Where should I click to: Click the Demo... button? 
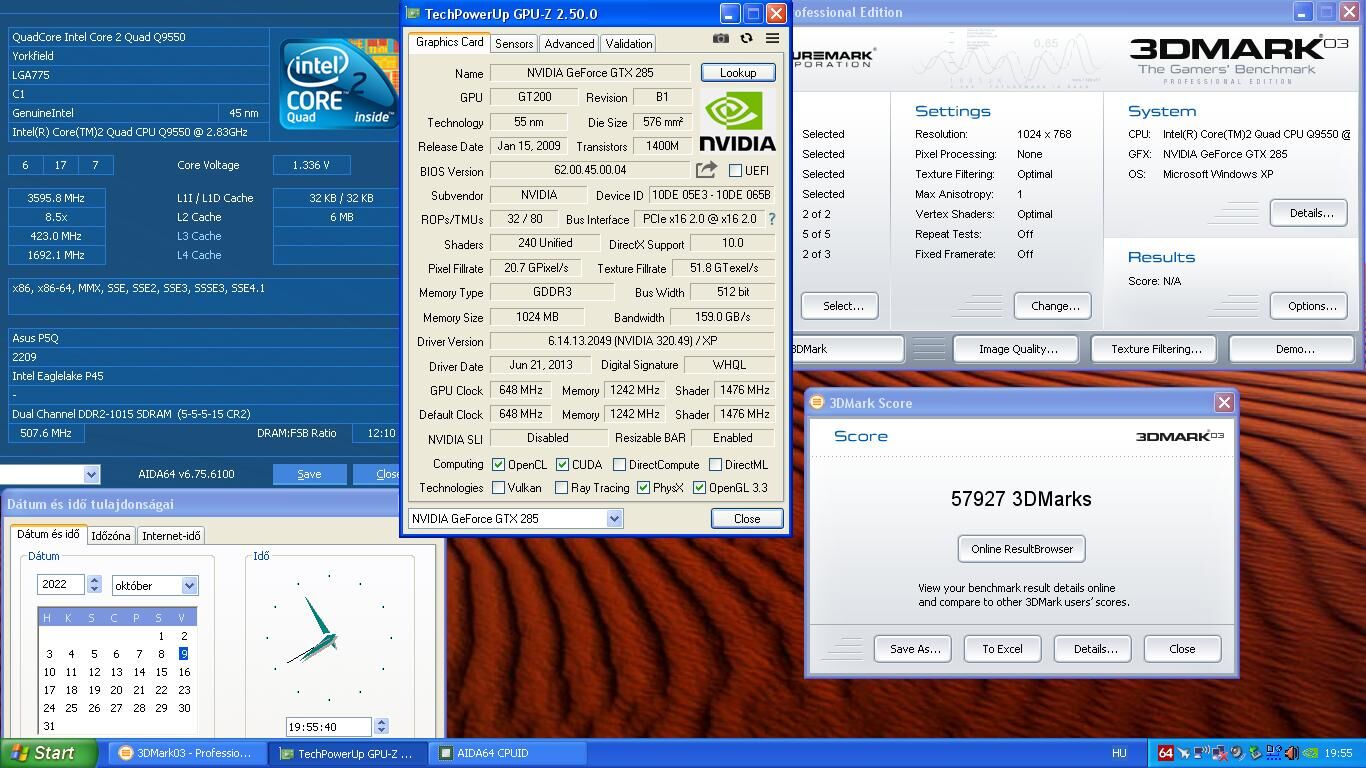coord(1294,349)
